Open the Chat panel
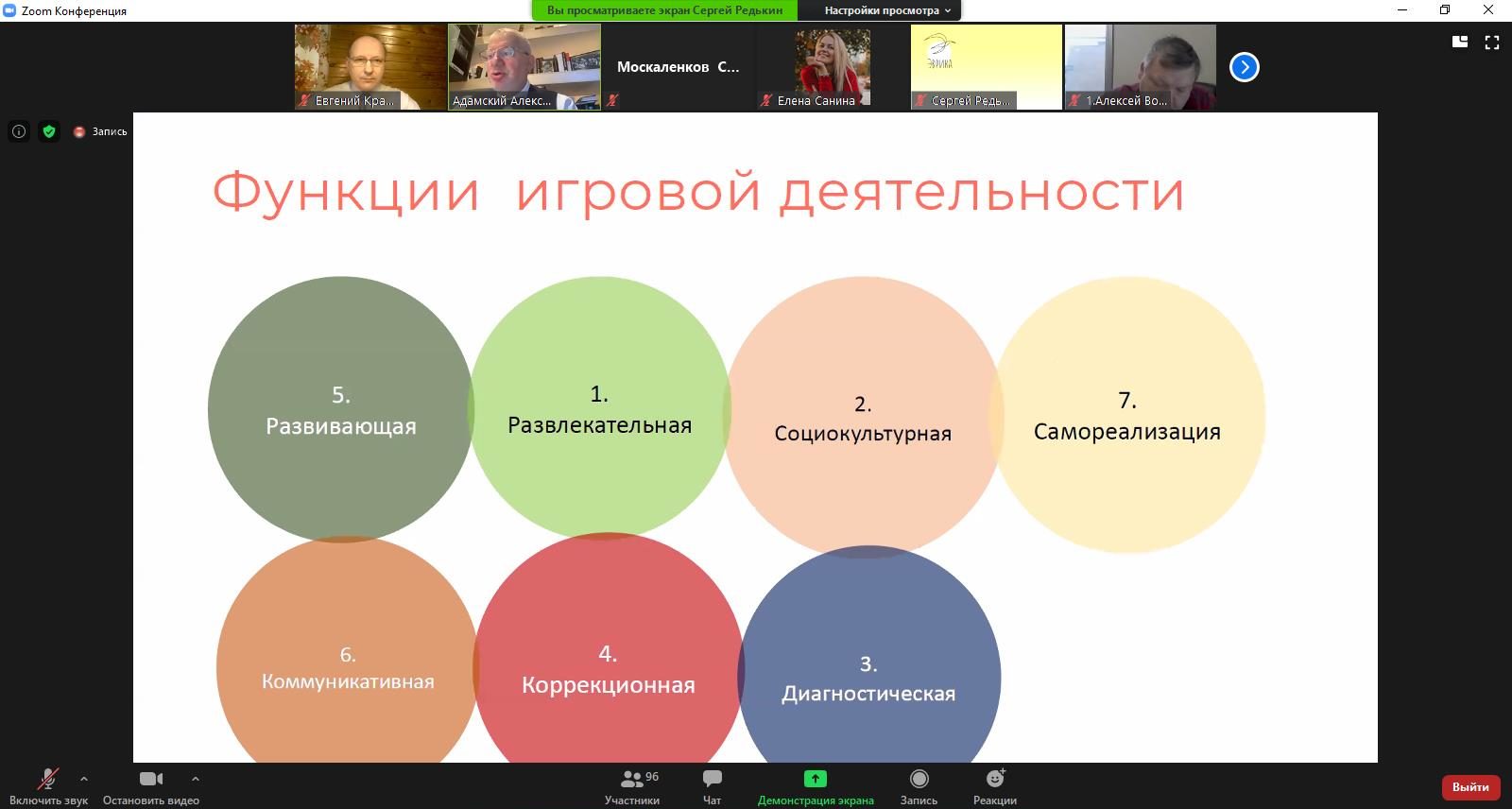 click(x=712, y=780)
